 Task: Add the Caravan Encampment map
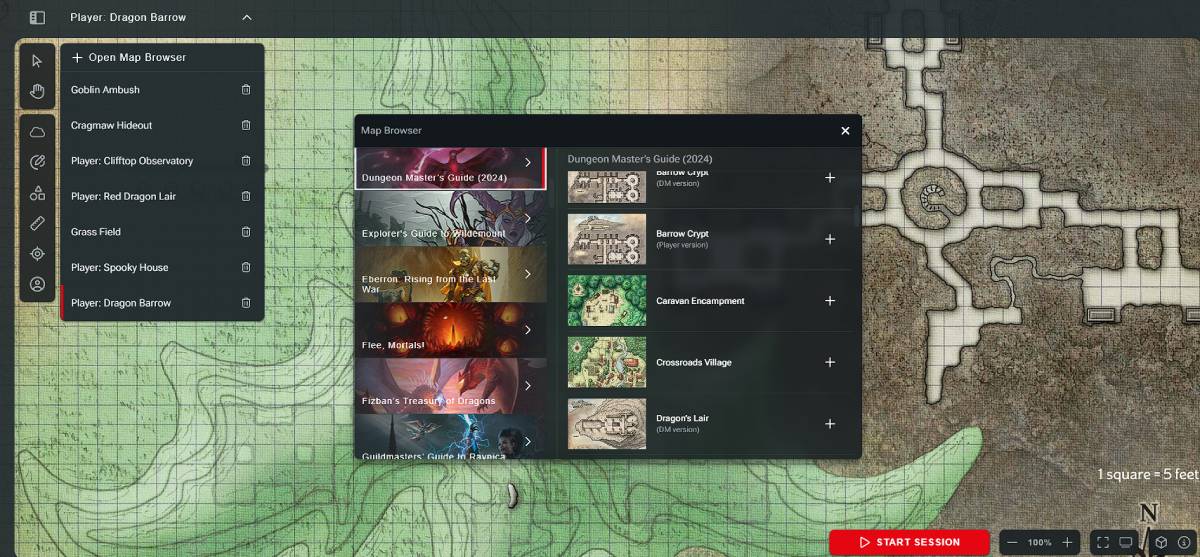pyautogui.click(x=829, y=301)
